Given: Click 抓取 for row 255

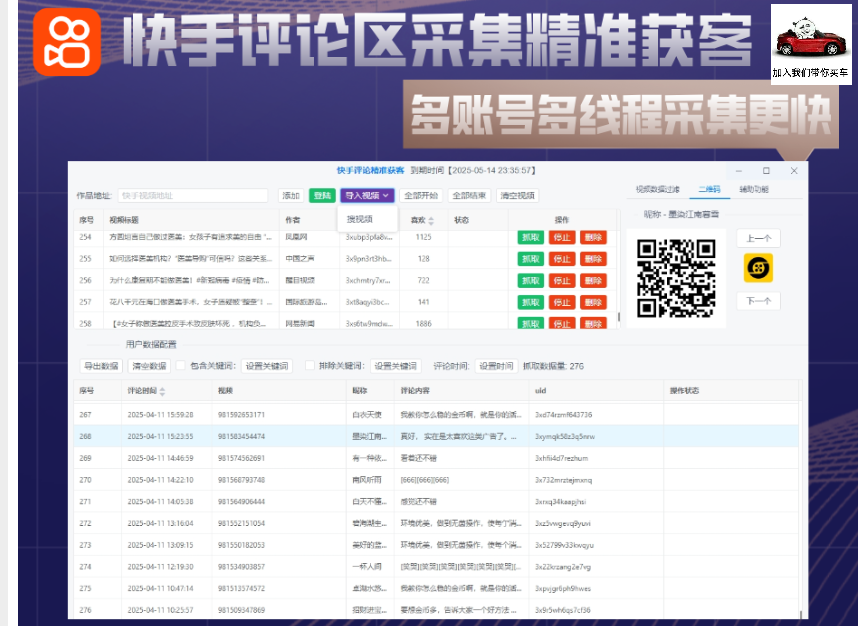Looking at the screenshot, I should click(x=531, y=259).
